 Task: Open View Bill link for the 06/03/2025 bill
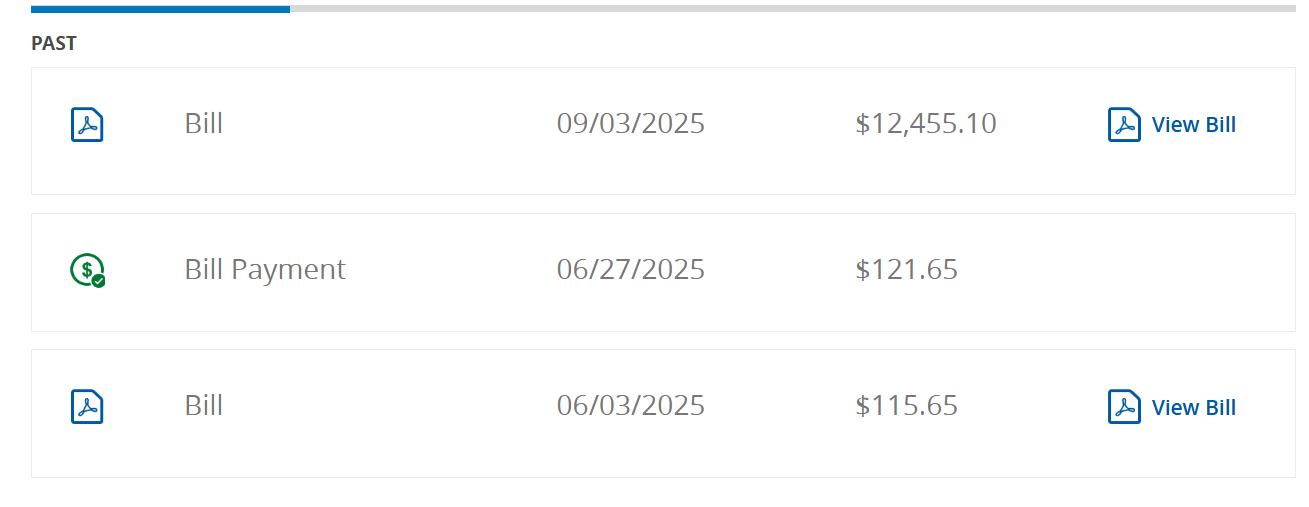[1193, 407]
